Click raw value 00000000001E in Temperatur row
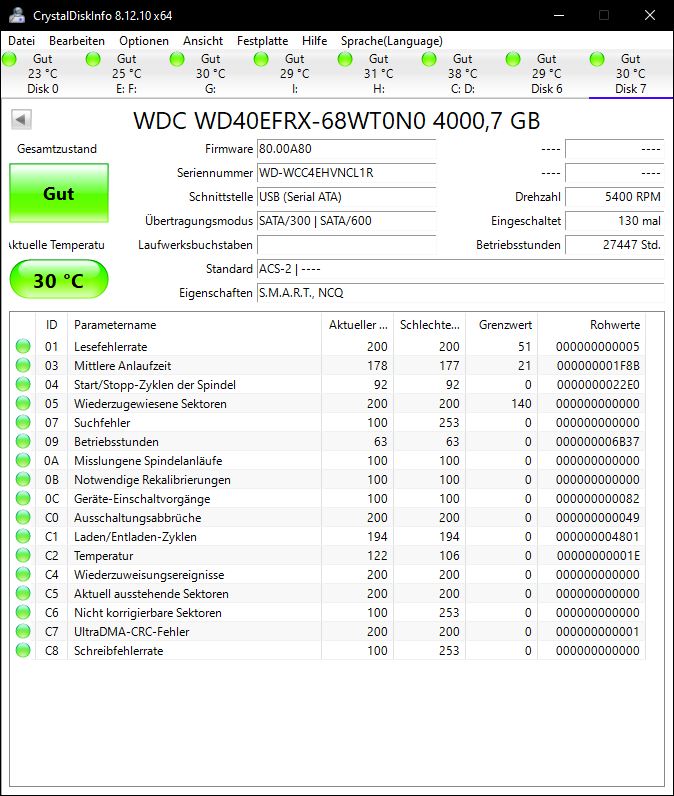 598,556
